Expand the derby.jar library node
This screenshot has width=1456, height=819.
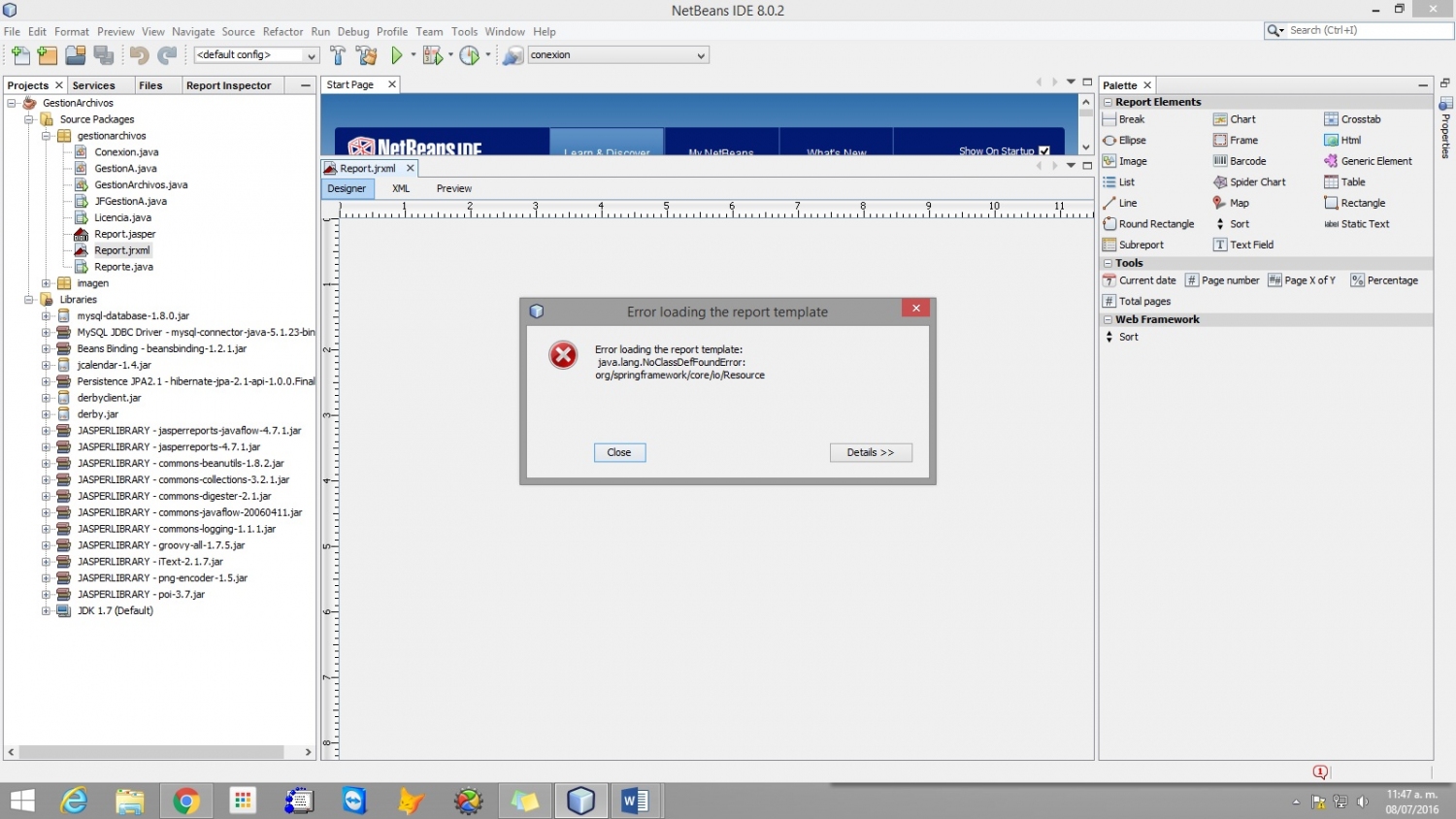tap(46, 414)
